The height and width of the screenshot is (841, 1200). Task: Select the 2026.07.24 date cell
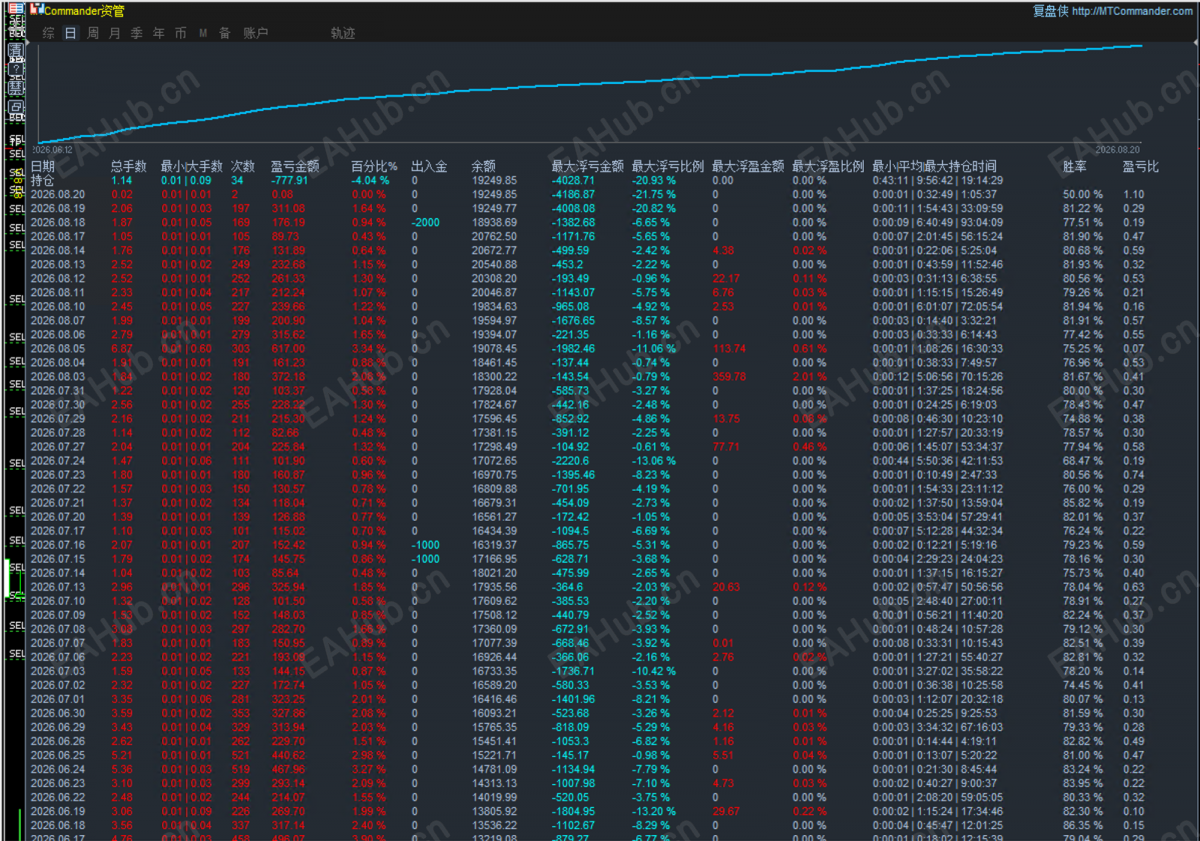click(58, 460)
